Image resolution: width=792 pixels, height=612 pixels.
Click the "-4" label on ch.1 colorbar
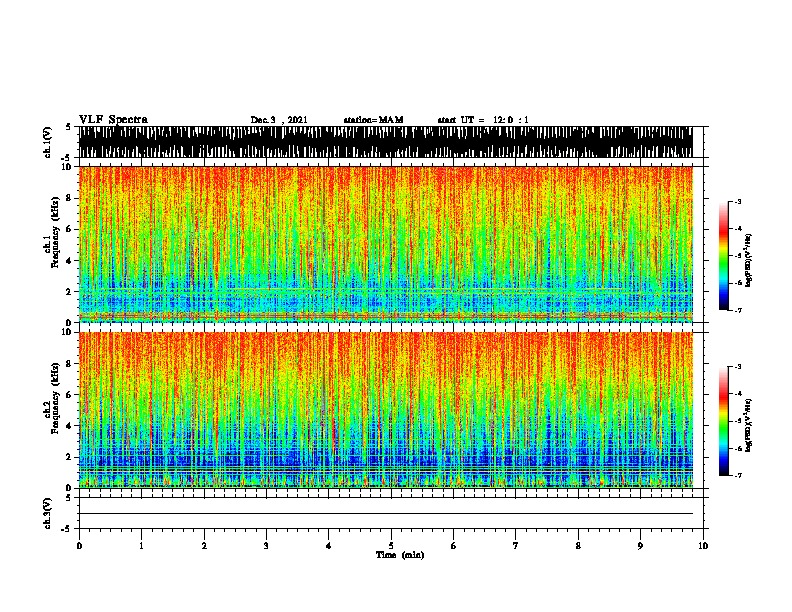pos(738,229)
